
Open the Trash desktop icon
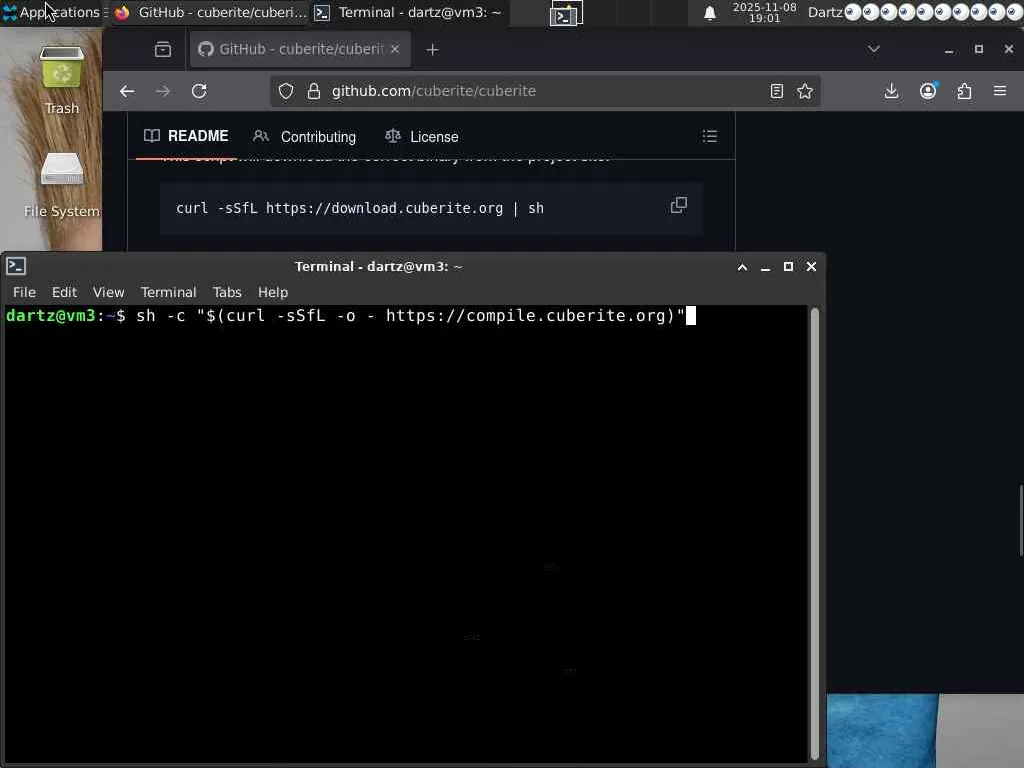tap(61, 80)
